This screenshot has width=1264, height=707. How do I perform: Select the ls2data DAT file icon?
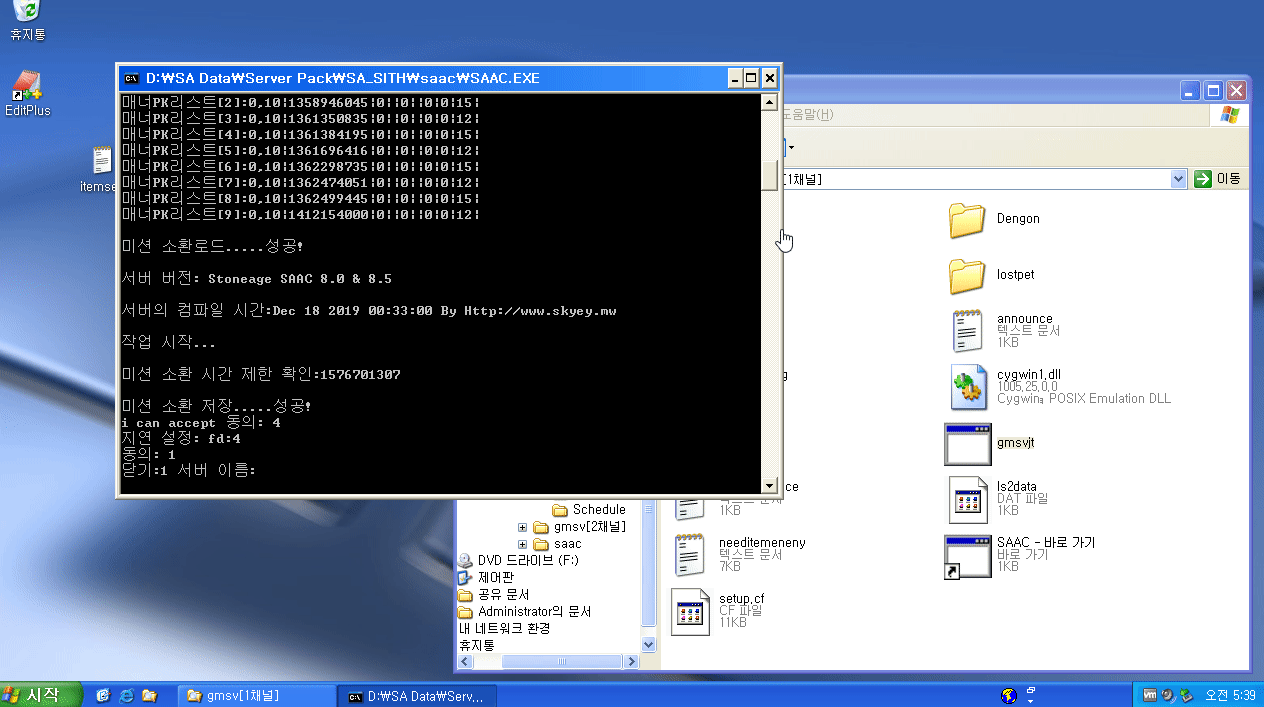(967, 499)
